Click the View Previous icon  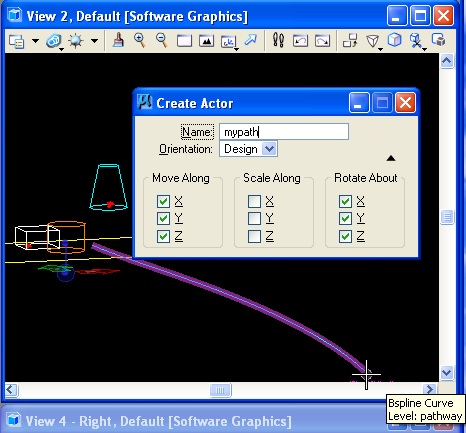click(x=300, y=41)
